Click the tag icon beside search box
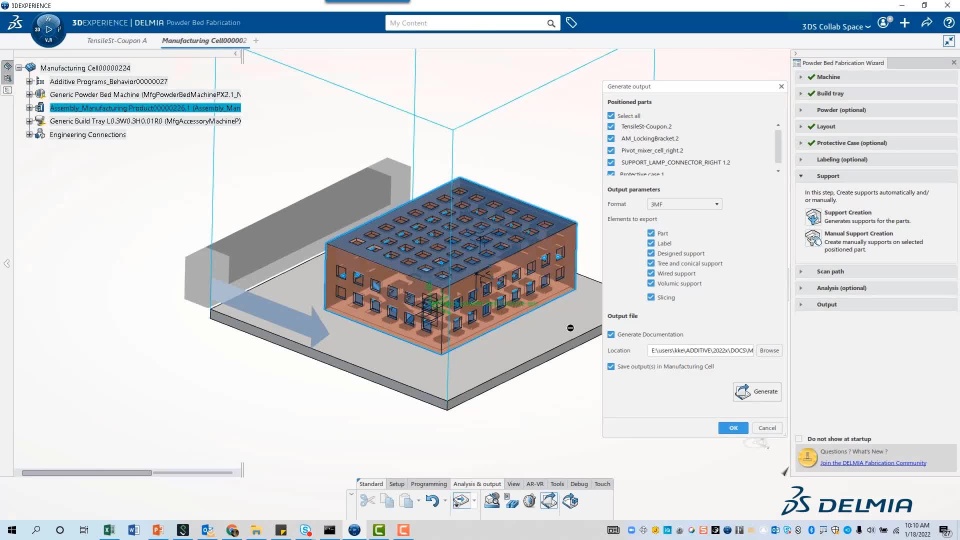This screenshot has height=540, width=960. tap(571, 23)
